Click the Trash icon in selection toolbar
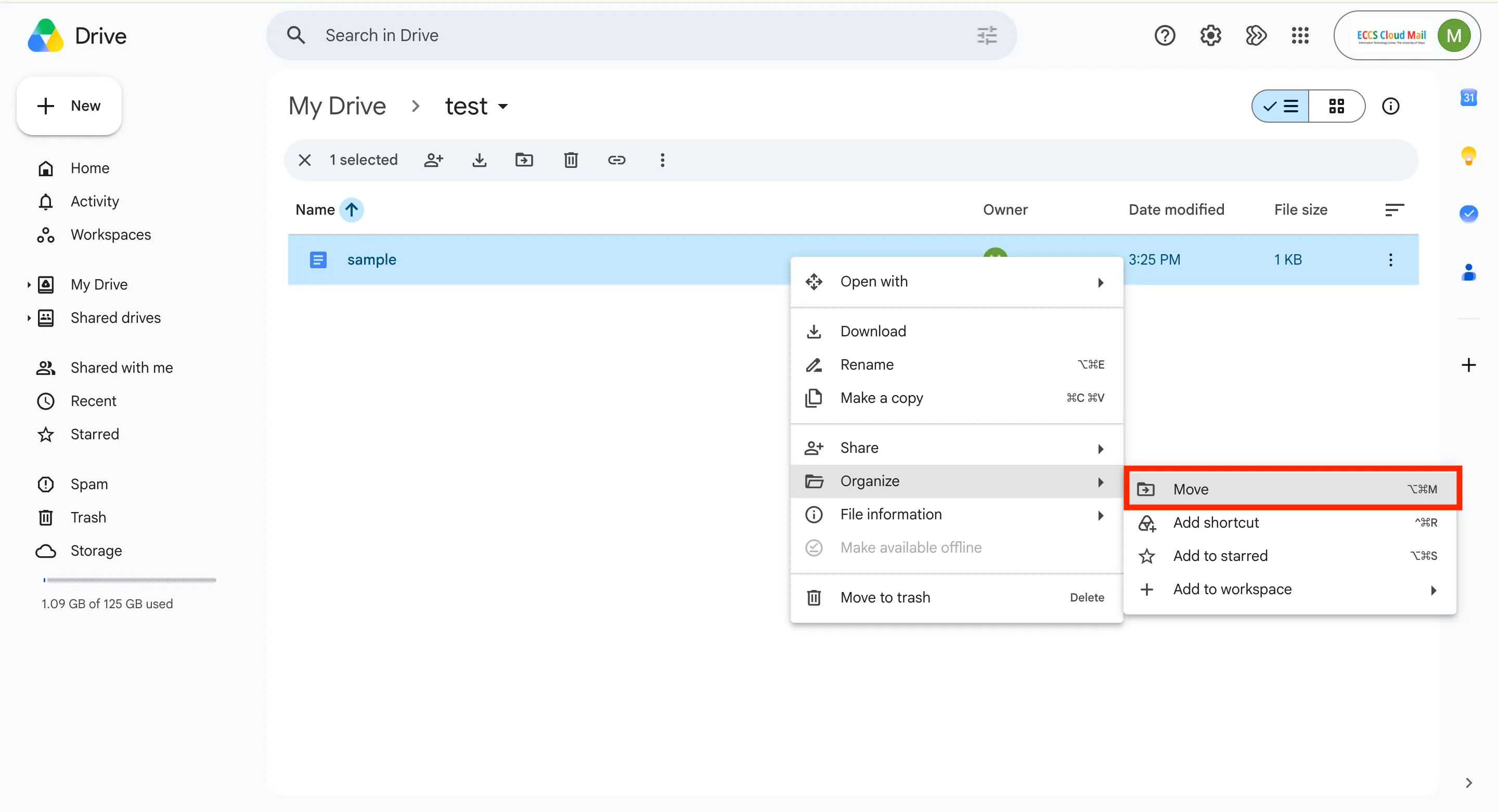The width and height of the screenshot is (1498, 812). click(x=571, y=160)
